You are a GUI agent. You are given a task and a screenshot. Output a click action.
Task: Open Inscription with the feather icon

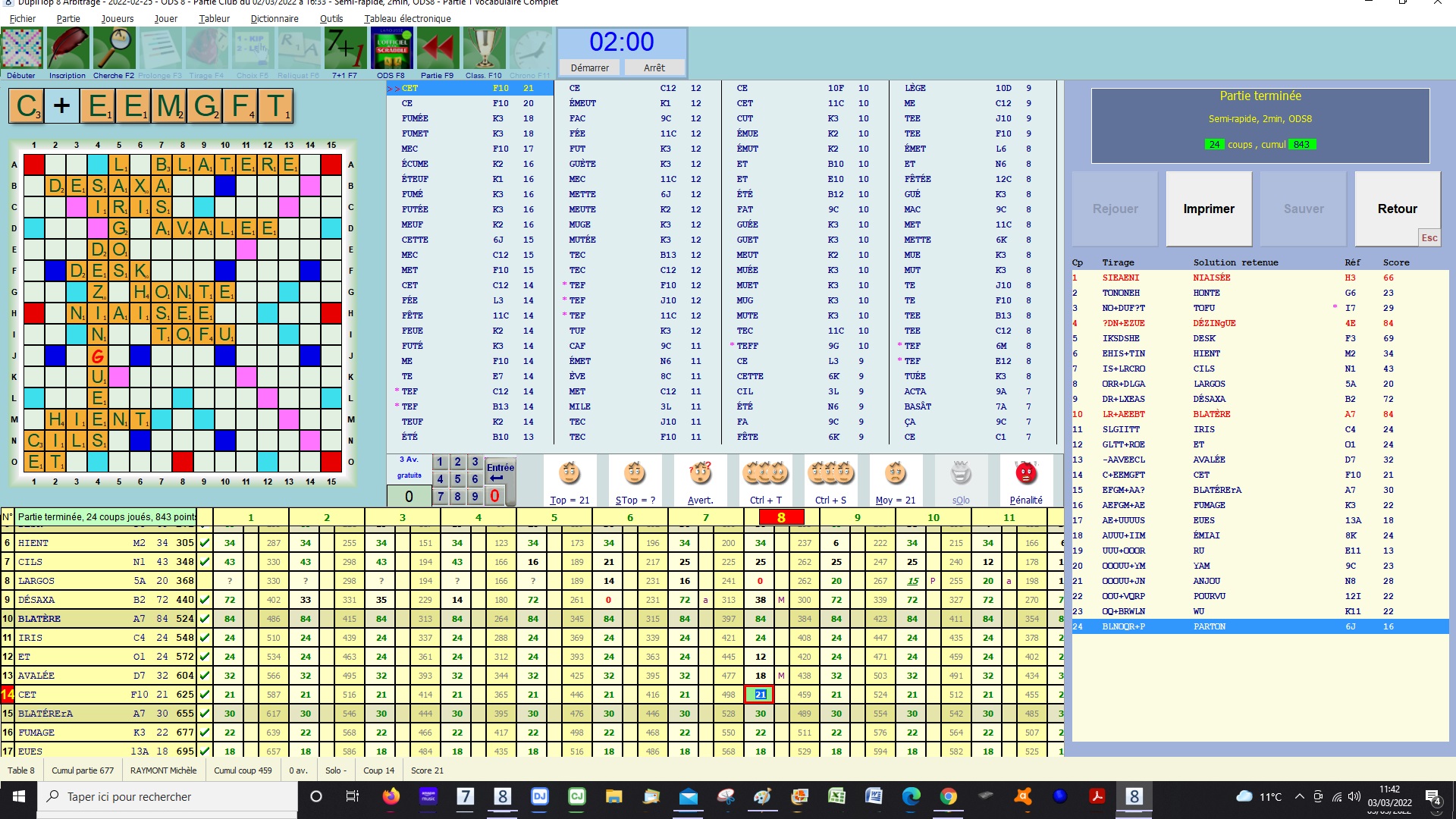click(67, 49)
